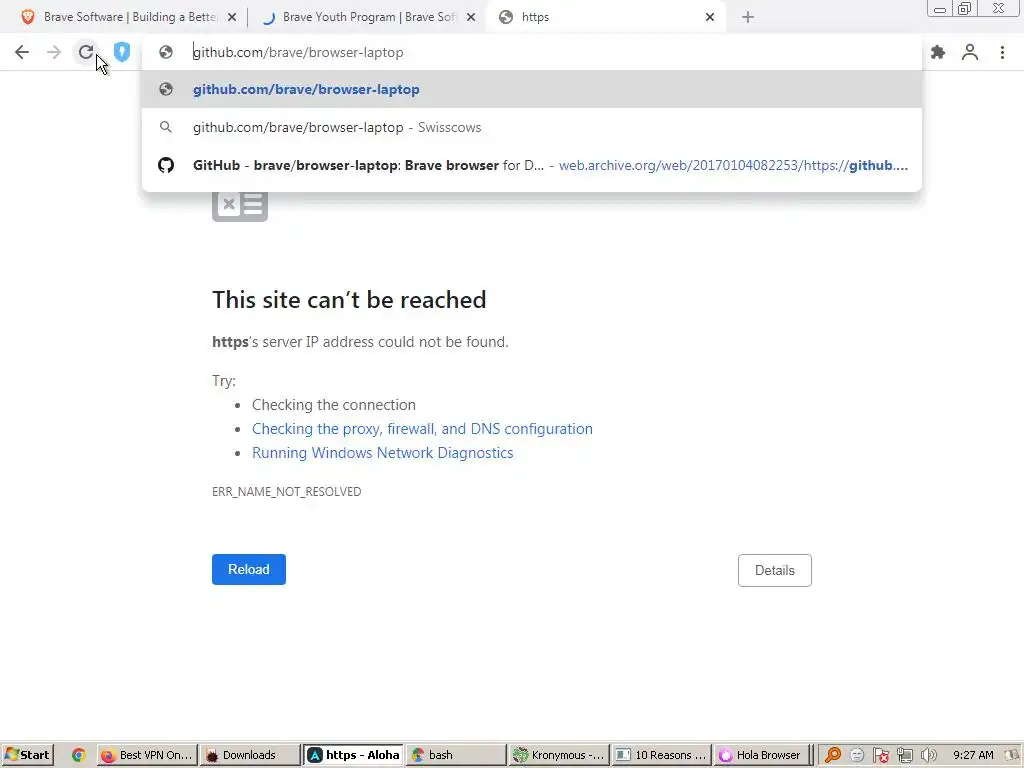Click the flag with red X tray icon
The height and width of the screenshot is (768, 1024).
coord(880,755)
